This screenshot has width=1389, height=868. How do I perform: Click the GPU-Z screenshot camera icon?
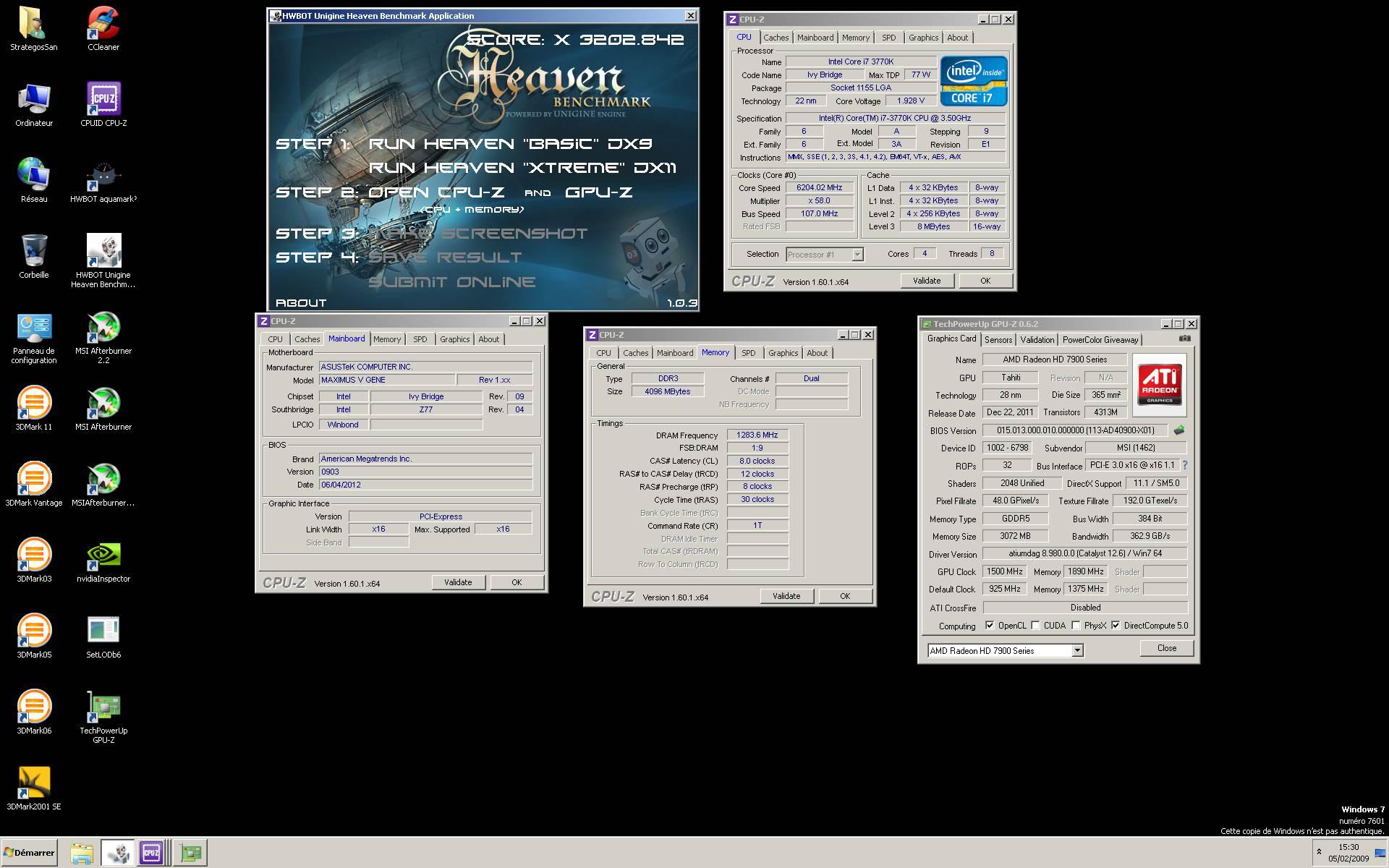[1184, 339]
